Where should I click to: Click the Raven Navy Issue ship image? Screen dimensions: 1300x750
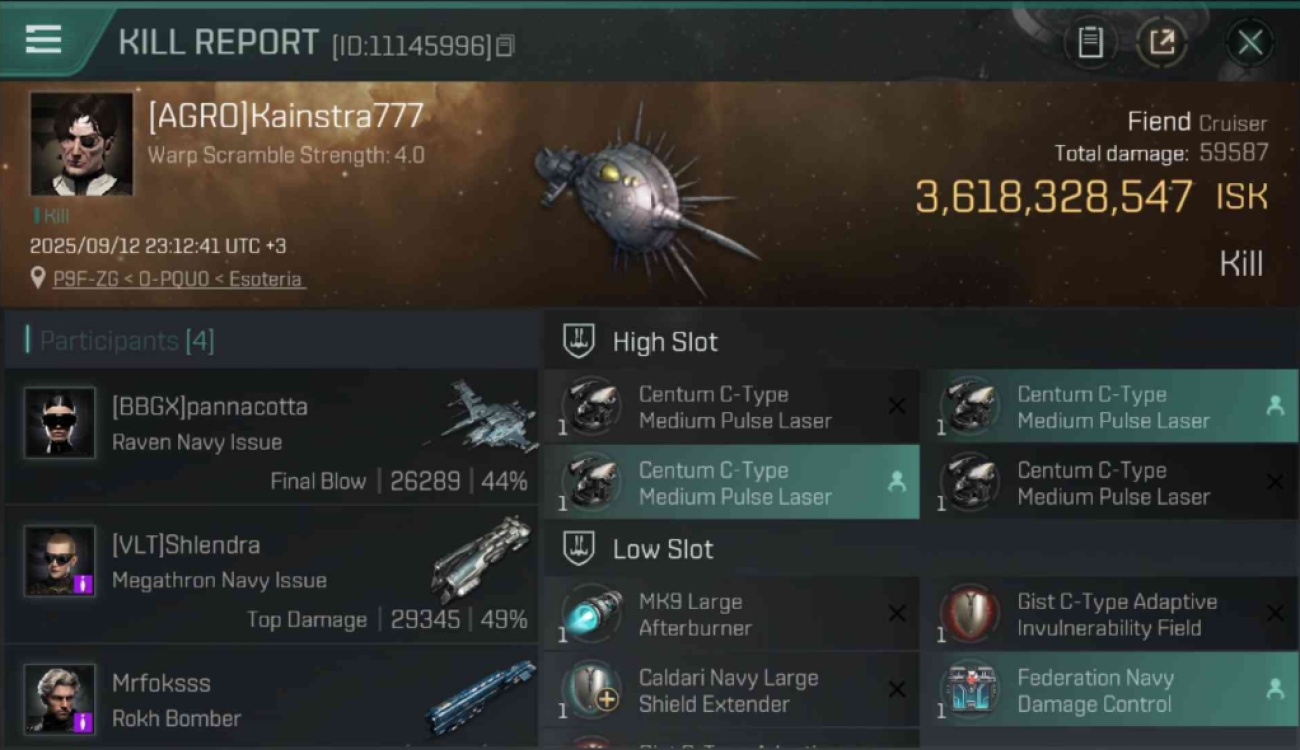click(481, 415)
